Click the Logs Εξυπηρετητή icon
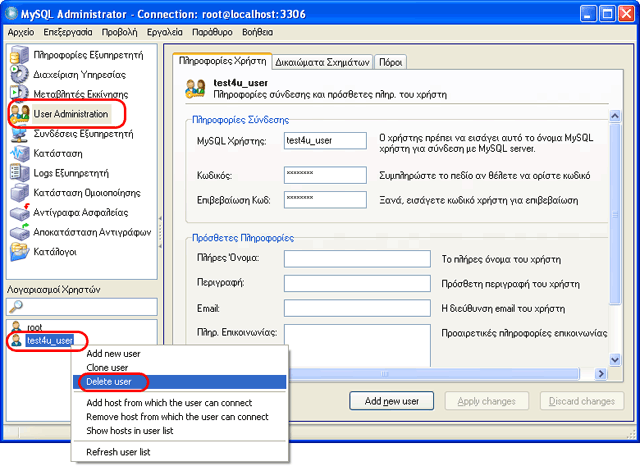The width and height of the screenshot is (640, 466). [x=19, y=173]
